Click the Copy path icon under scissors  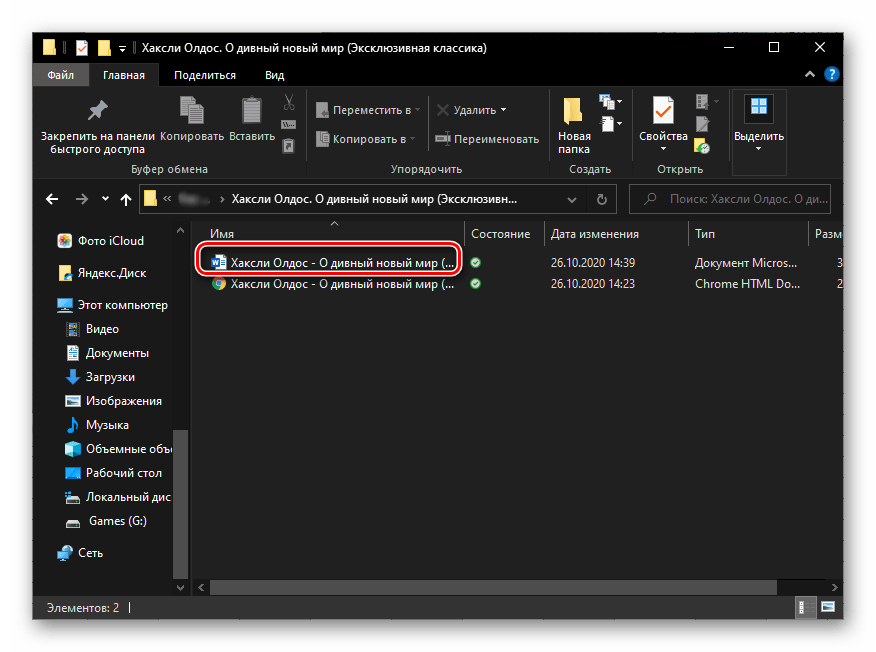[288, 125]
